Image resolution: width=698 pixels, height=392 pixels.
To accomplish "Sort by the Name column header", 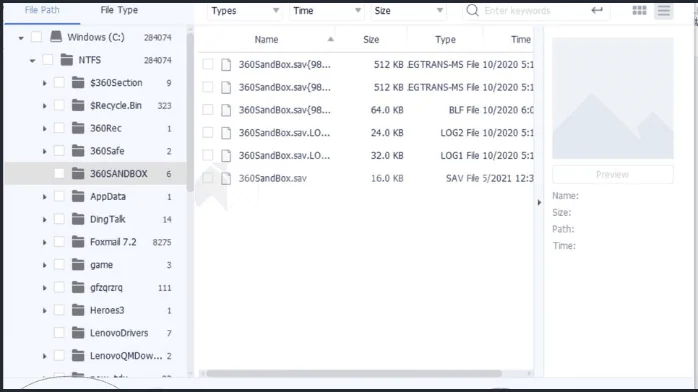I will (x=266, y=40).
